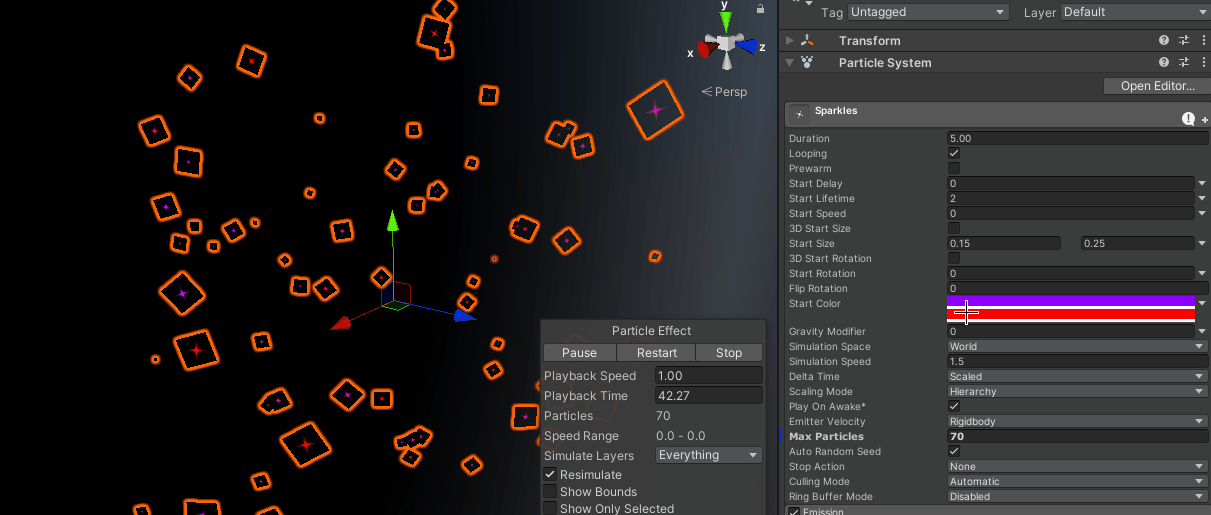Screen dimensions: 1211x515
Task: Click the red X move handle arrow
Action: tap(342, 322)
